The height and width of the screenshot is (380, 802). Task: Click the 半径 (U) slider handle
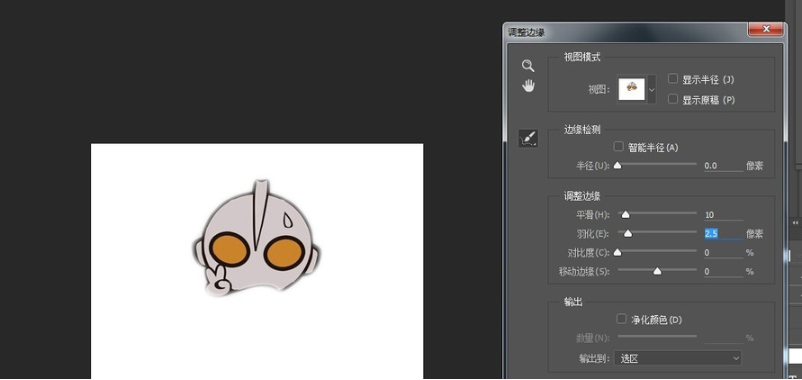pyautogui.click(x=617, y=165)
